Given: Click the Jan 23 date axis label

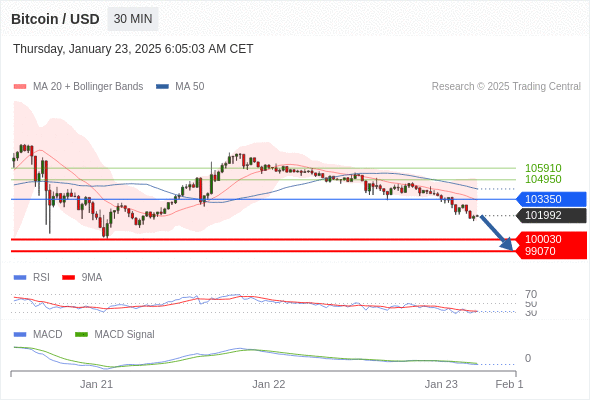Looking at the screenshot, I should (x=441, y=384).
